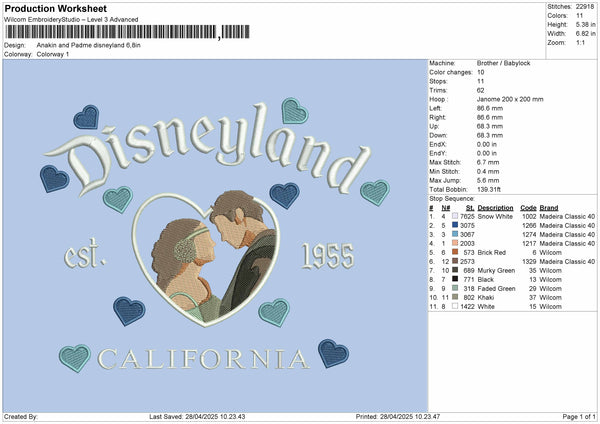This screenshot has width=600, height=424.
Task: Click the teal heart left of CALIFORNIA
Action: click(75, 357)
